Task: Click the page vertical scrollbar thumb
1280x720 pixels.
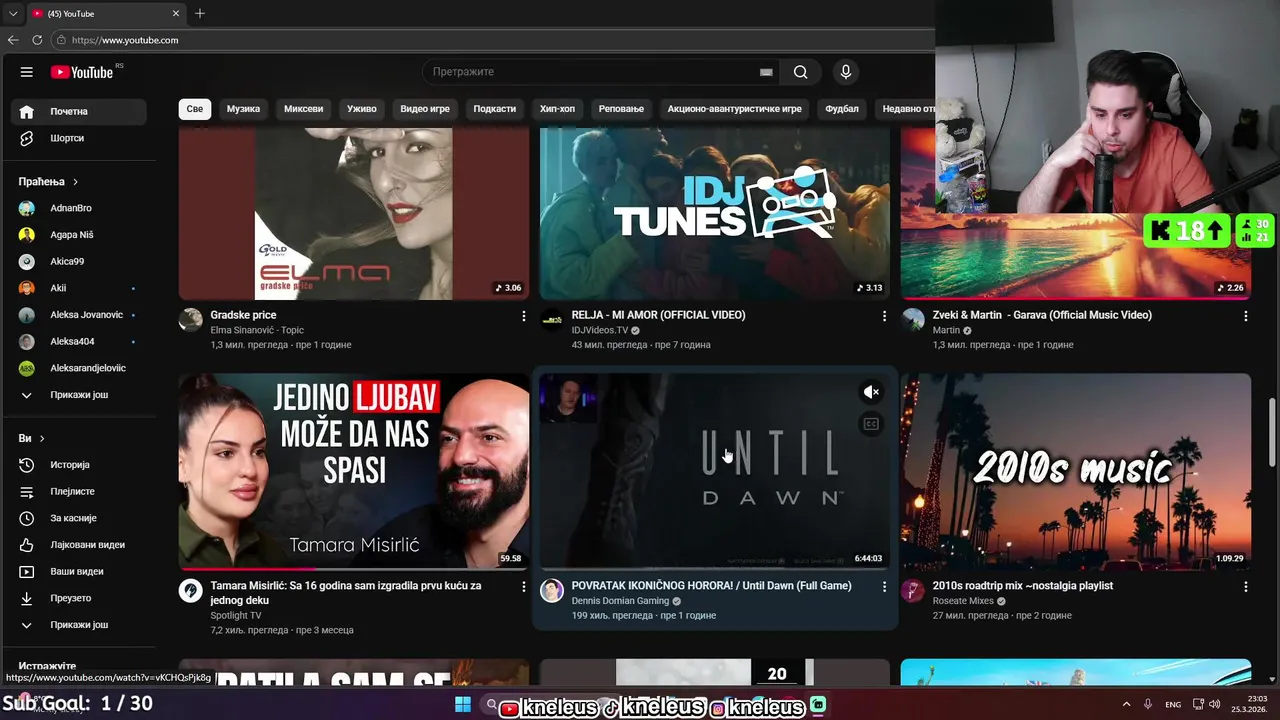Action: [1272, 431]
